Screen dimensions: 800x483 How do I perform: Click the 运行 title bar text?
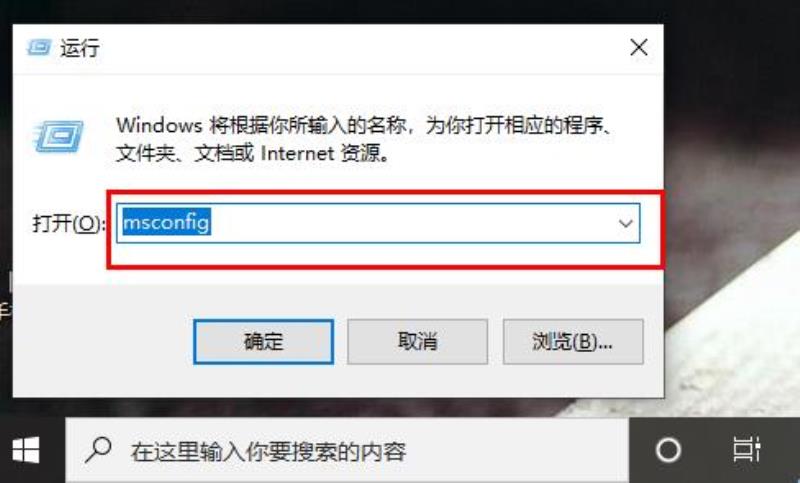coord(80,48)
